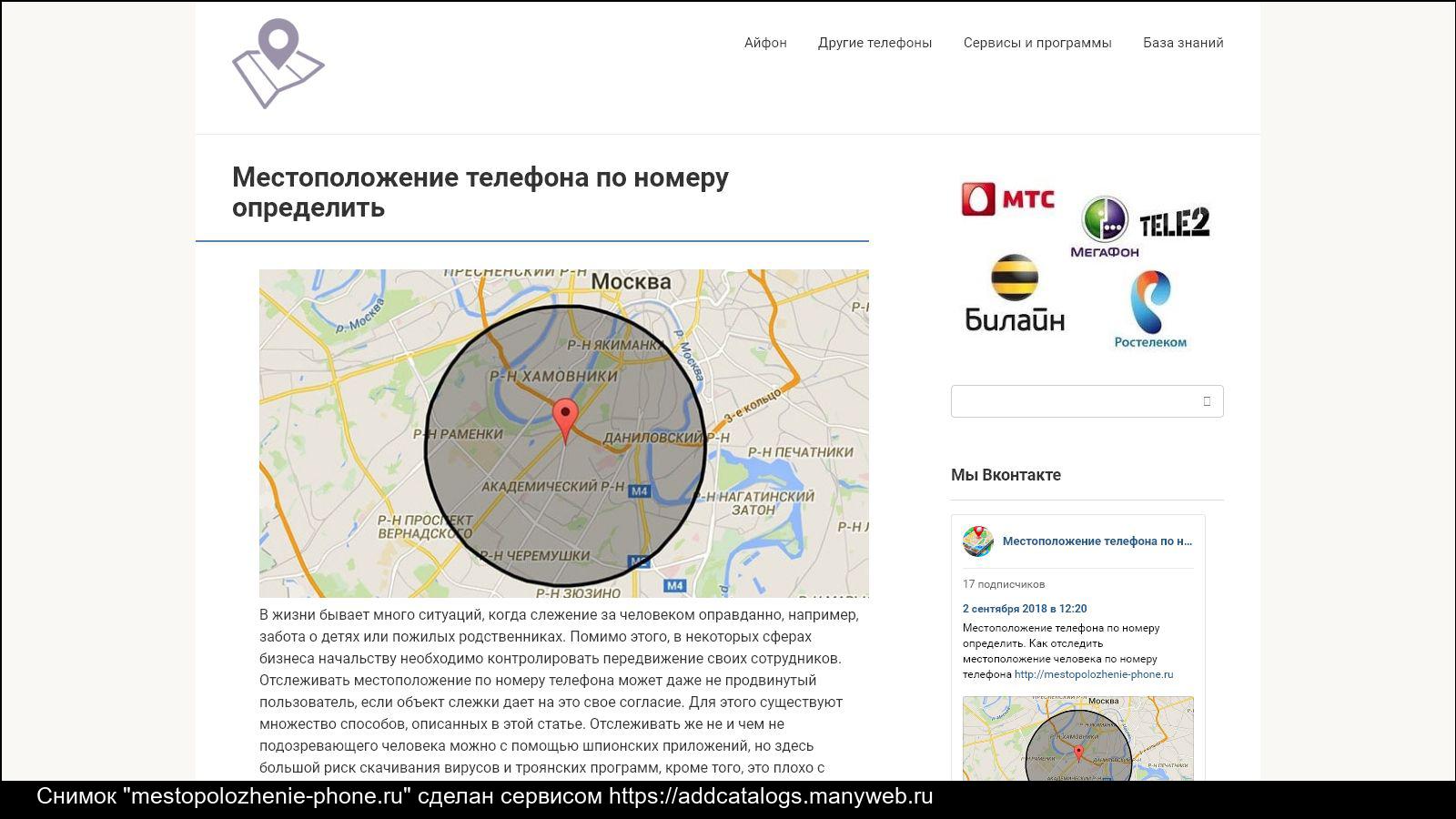Click the МегаФон operator logo
Image resolution: width=1456 pixels, height=819 pixels.
tap(1104, 227)
